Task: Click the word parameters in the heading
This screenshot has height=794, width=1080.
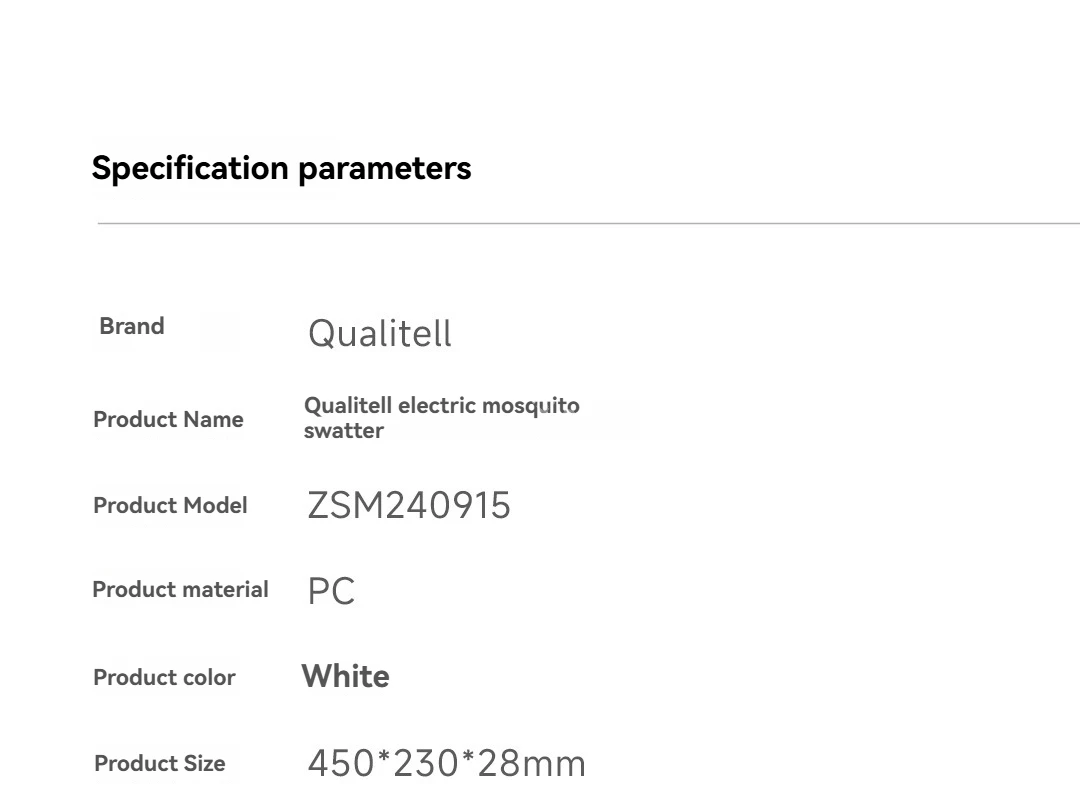Action: pyautogui.click(x=385, y=169)
